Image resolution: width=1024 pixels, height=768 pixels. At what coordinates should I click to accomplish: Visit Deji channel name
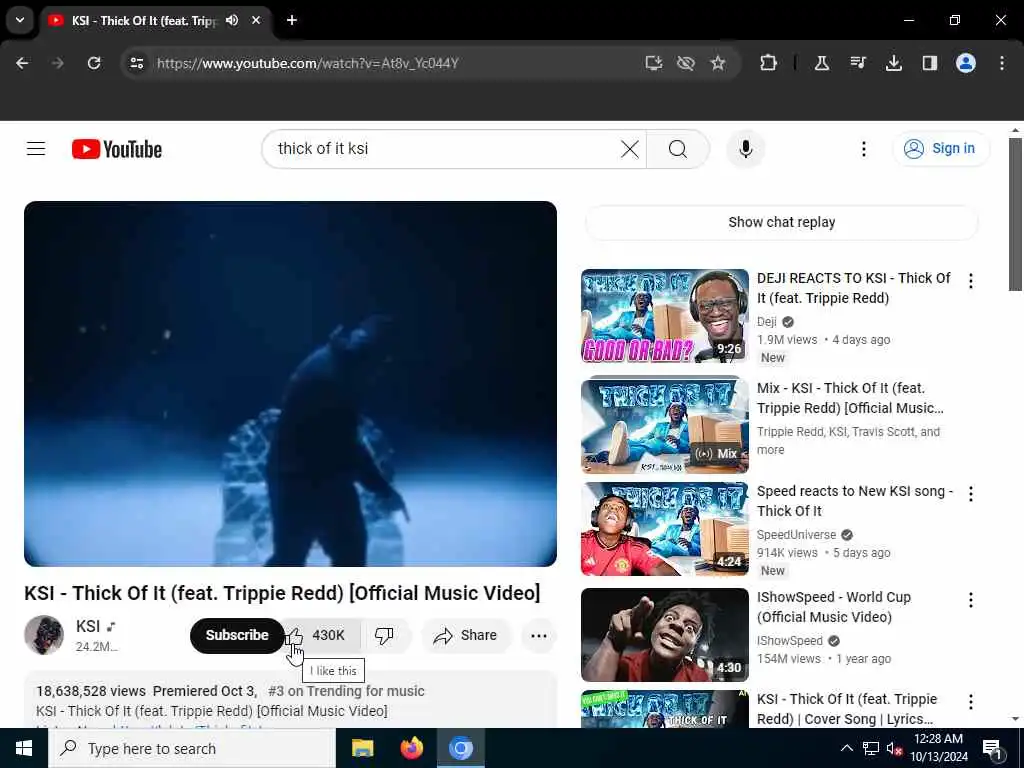pos(767,321)
